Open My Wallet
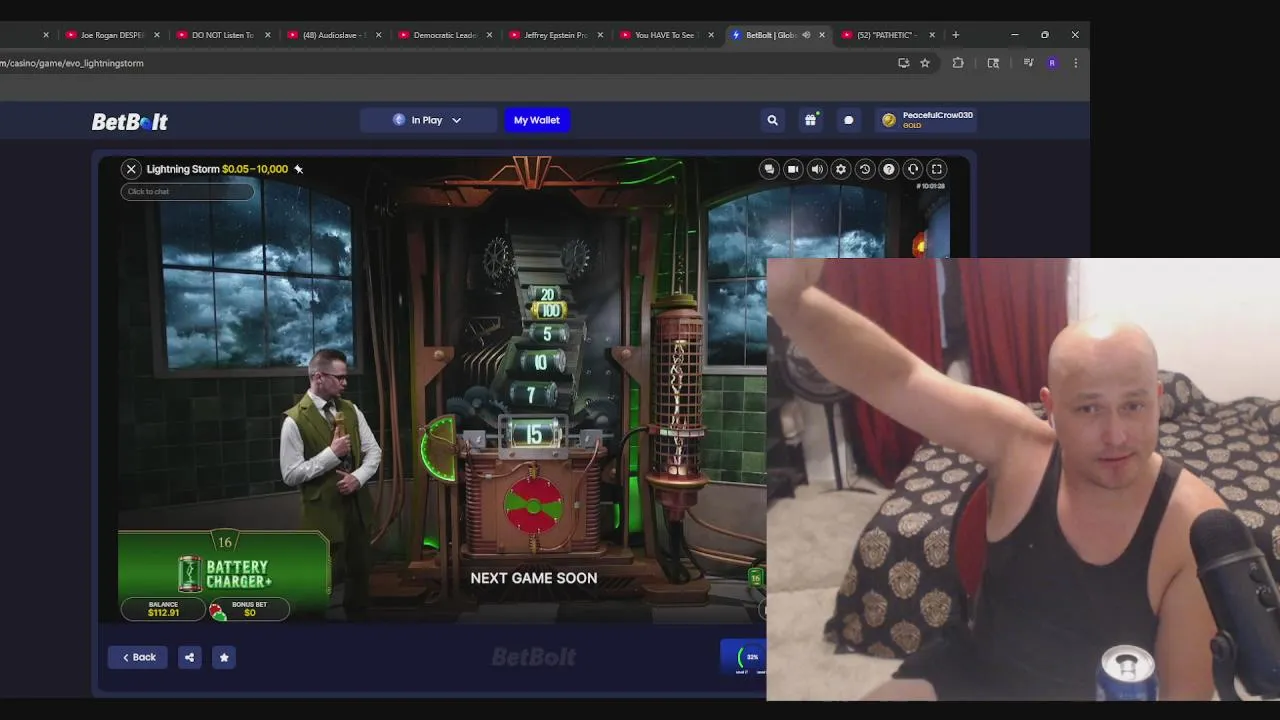 point(537,120)
